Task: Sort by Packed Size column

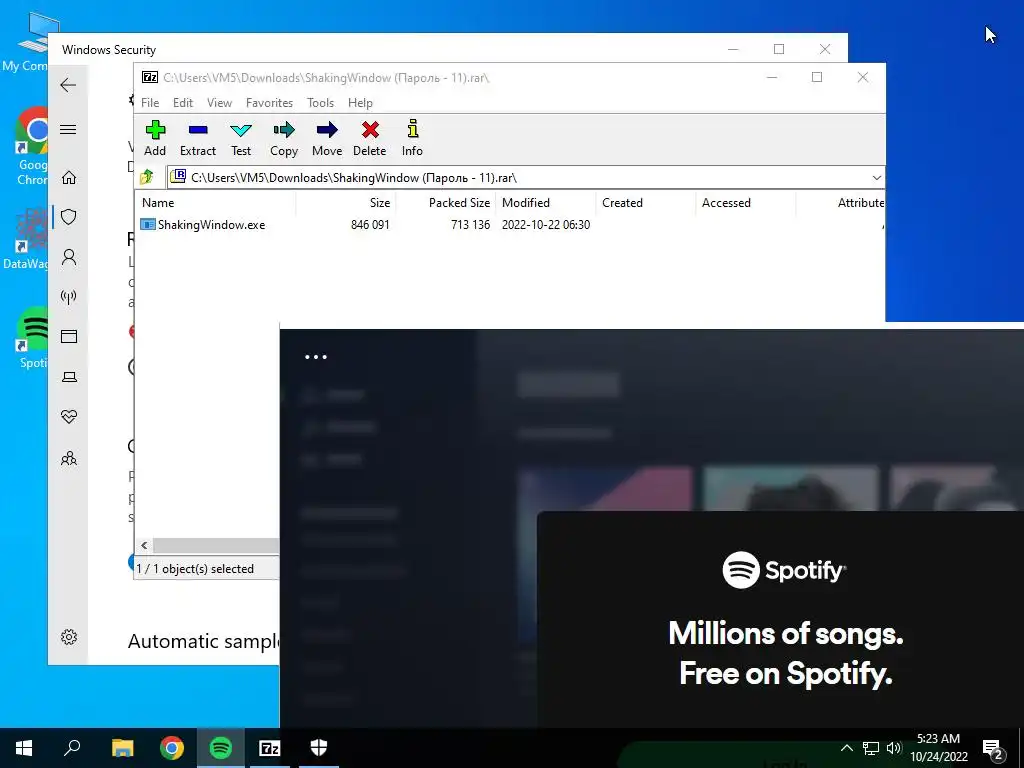Action: click(x=446, y=202)
